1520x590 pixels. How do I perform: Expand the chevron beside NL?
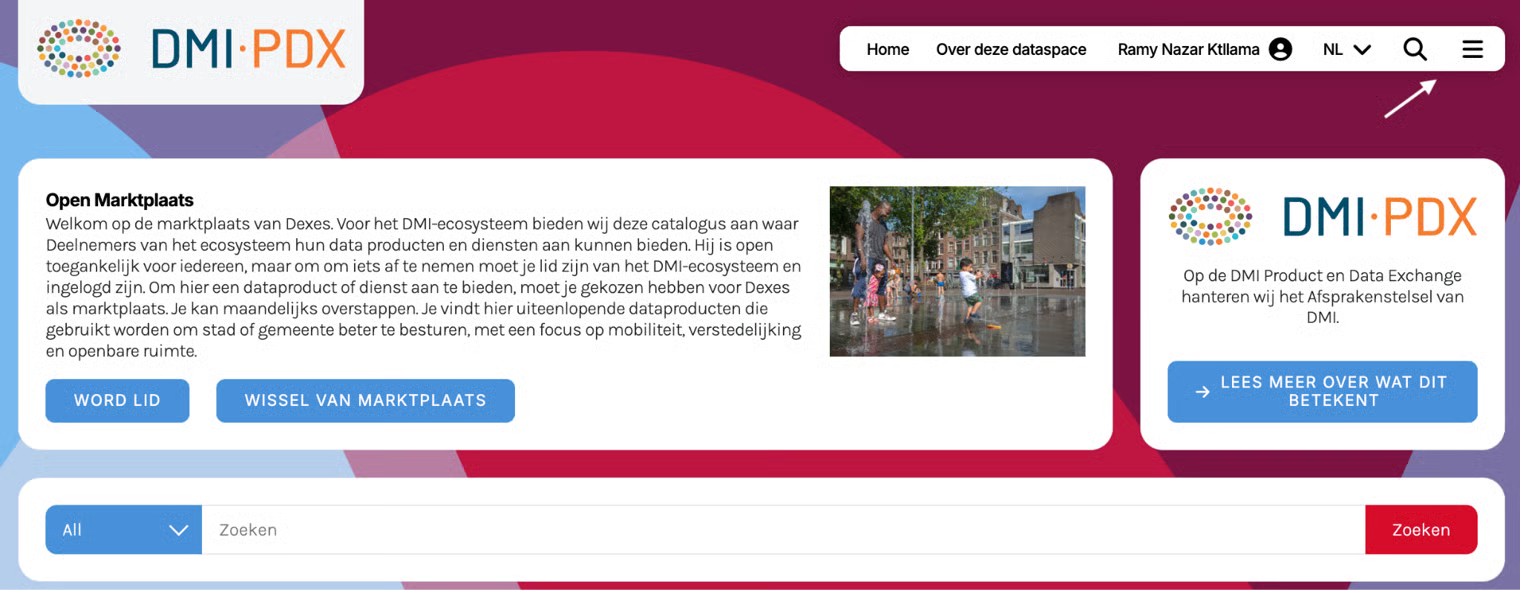(1361, 49)
